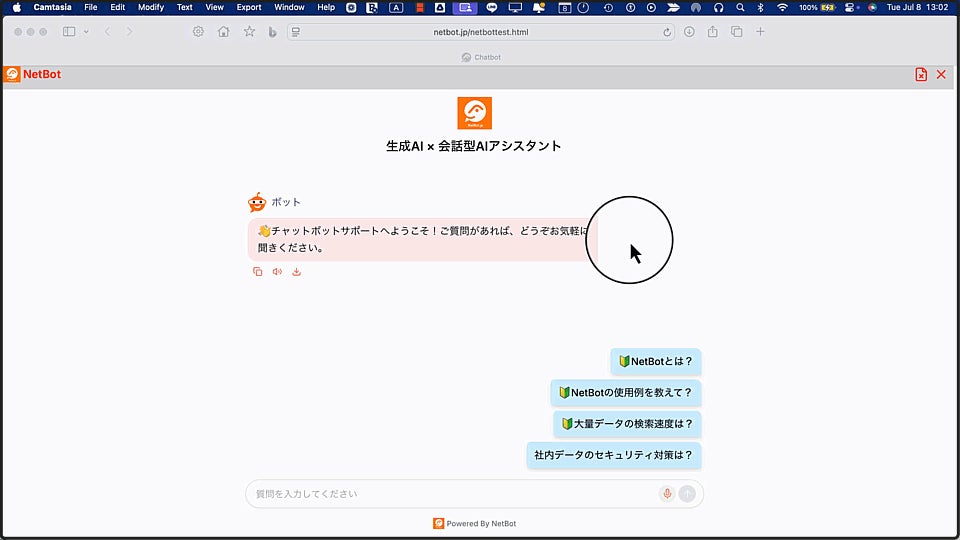This screenshot has width=960, height=540.
Task: Show the tab overview icon
Action: 737,32
